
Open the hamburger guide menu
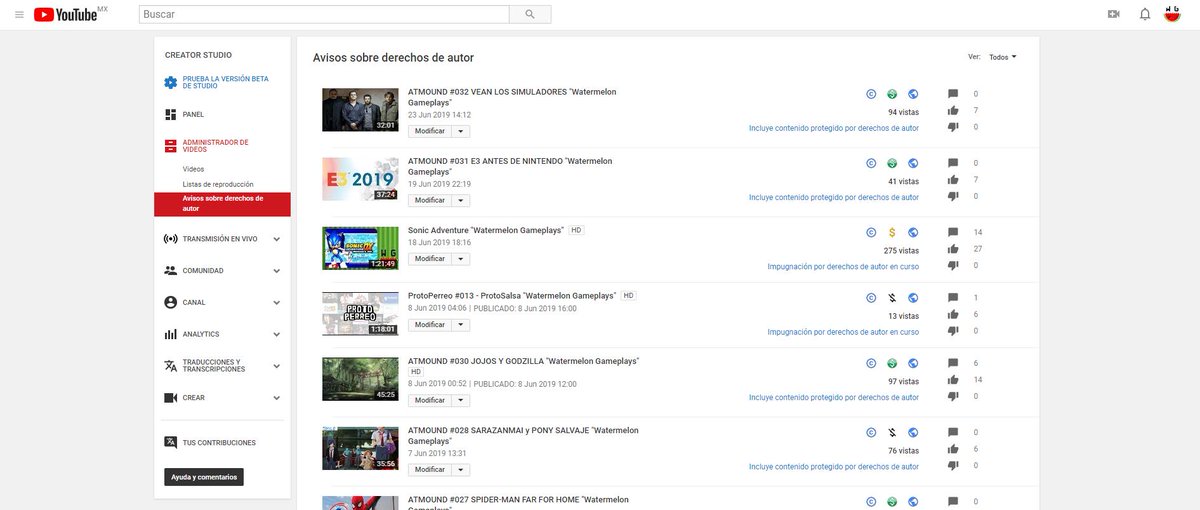coord(19,14)
